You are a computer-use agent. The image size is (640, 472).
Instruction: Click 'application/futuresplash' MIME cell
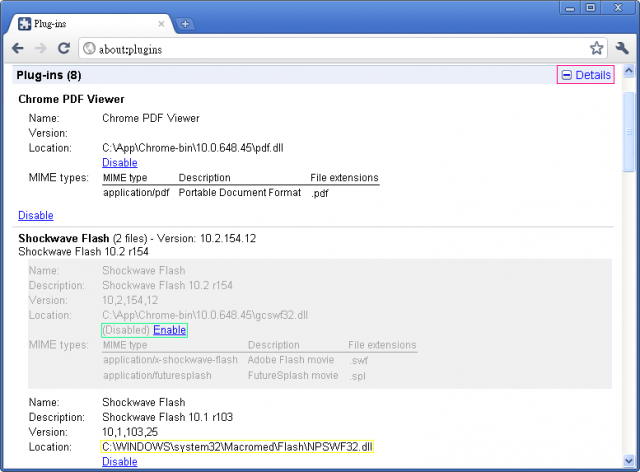click(x=157, y=375)
